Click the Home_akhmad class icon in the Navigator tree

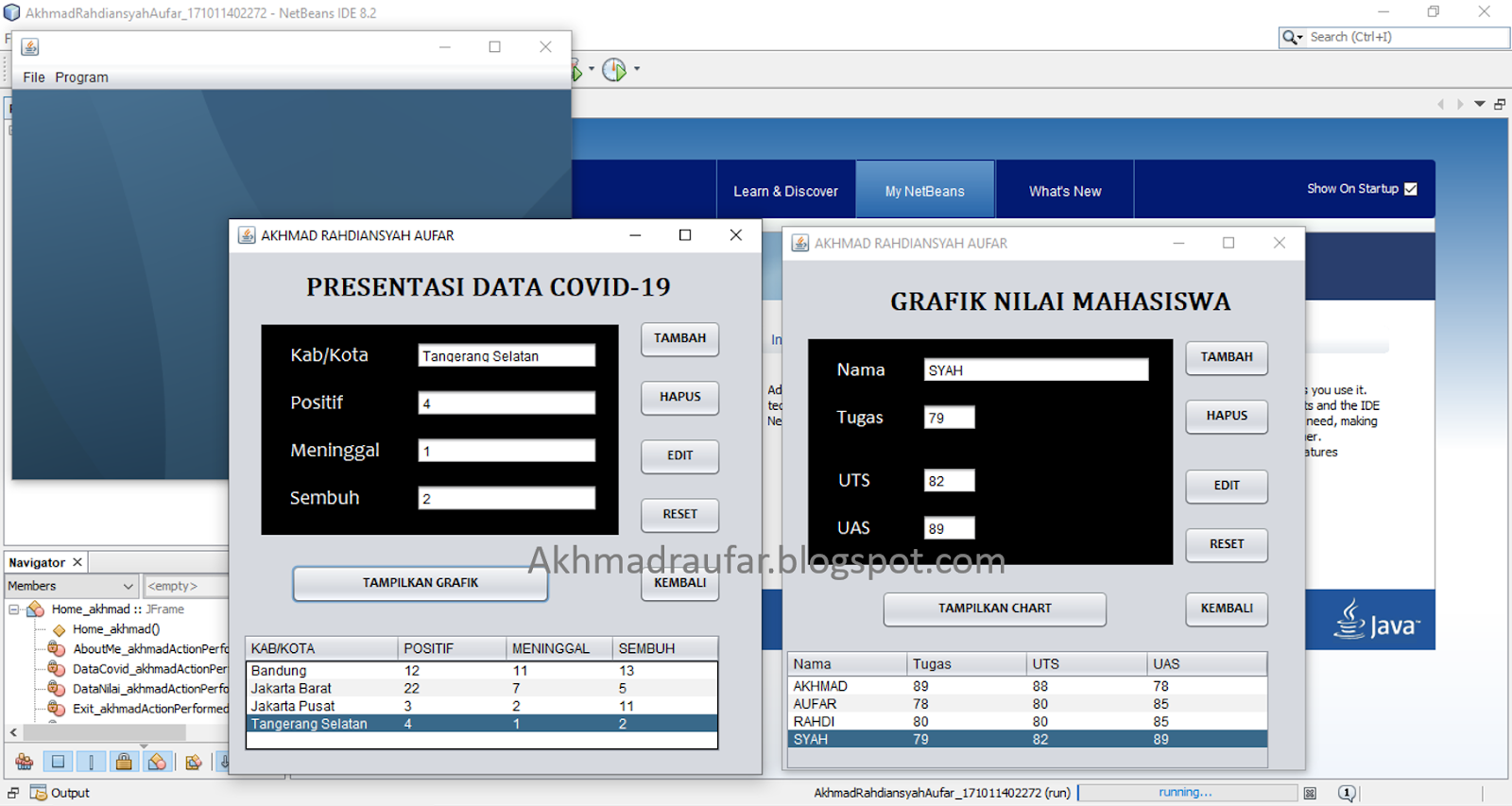coord(36,609)
